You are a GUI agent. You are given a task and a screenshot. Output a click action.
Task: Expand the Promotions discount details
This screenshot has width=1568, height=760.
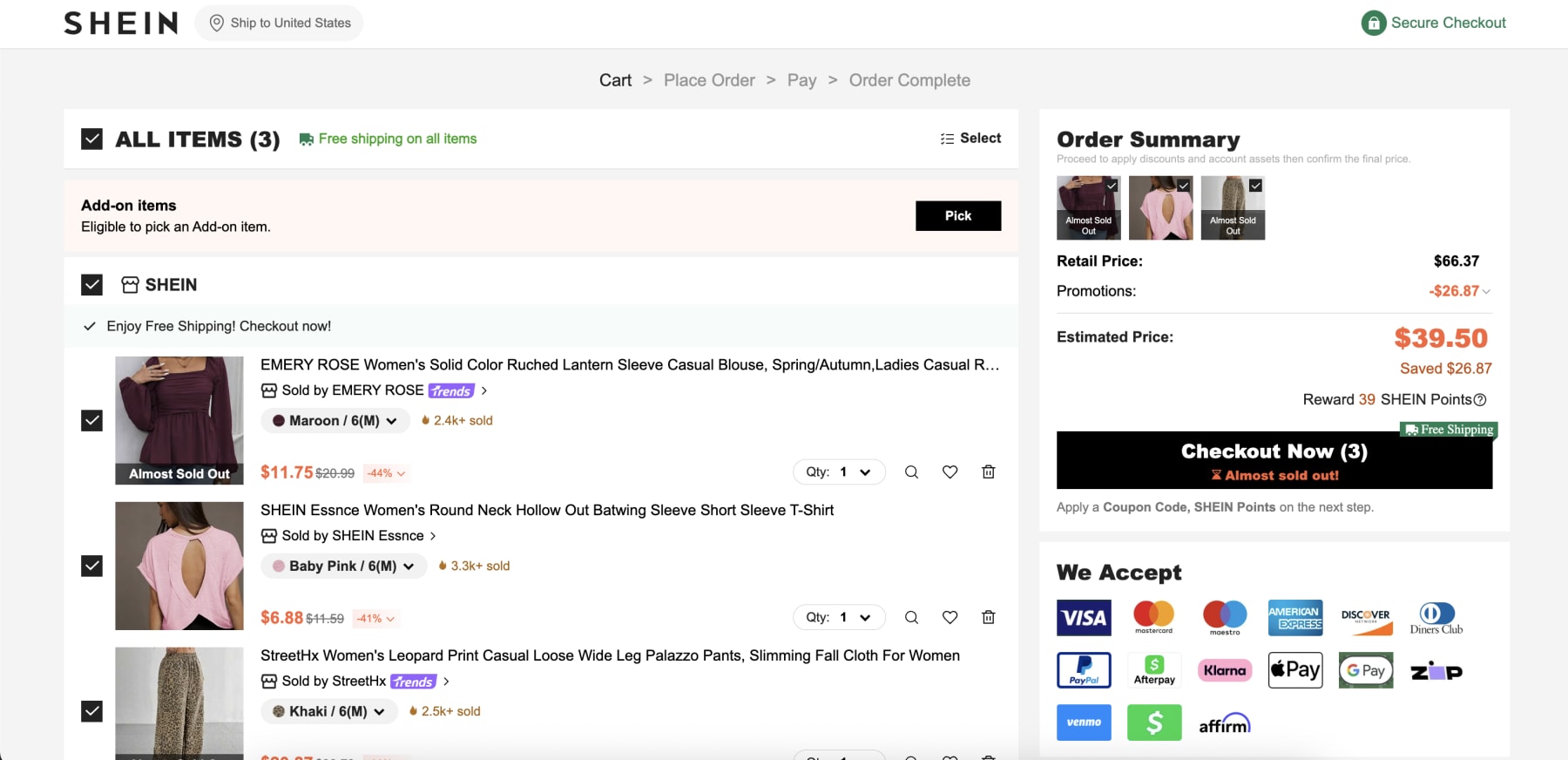pyautogui.click(x=1486, y=291)
